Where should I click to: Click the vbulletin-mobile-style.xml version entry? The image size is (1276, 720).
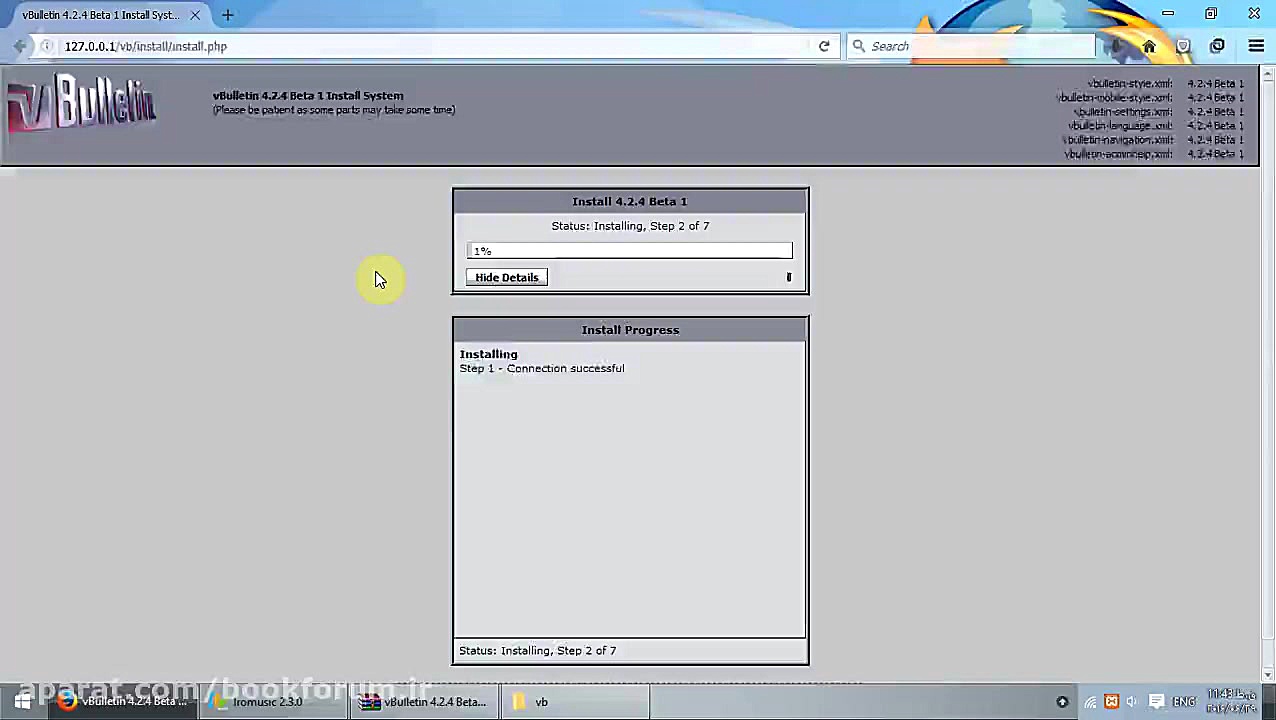(1151, 98)
